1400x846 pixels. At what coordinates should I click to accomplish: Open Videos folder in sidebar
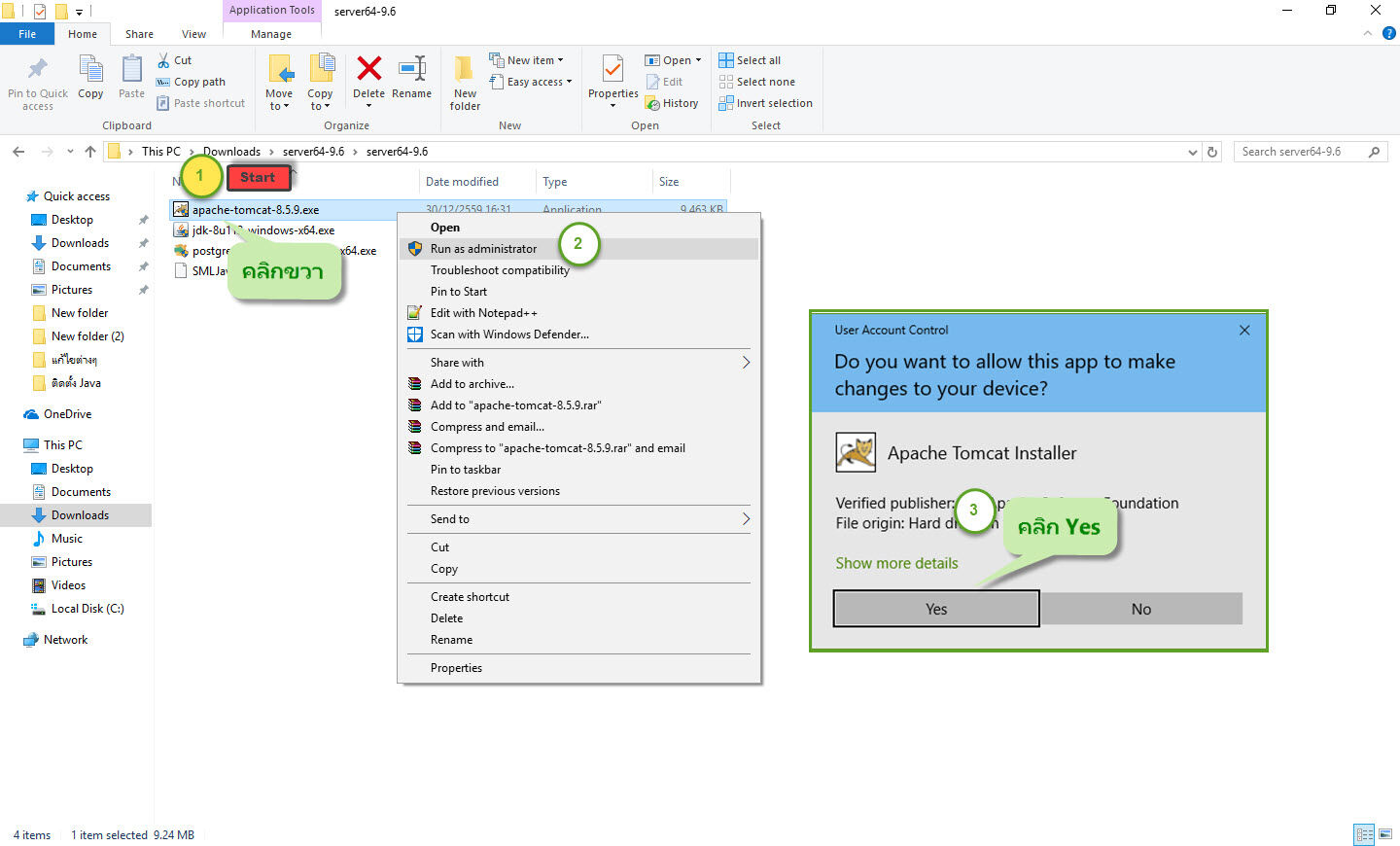(x=68, y=585)
